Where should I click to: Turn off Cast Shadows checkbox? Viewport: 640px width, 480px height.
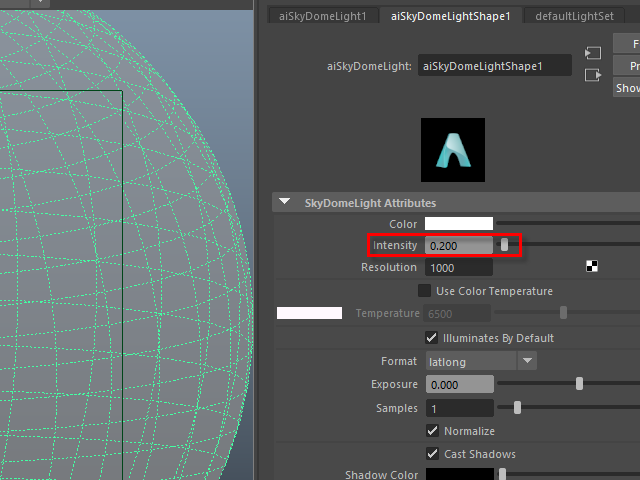tap(432, 454)
